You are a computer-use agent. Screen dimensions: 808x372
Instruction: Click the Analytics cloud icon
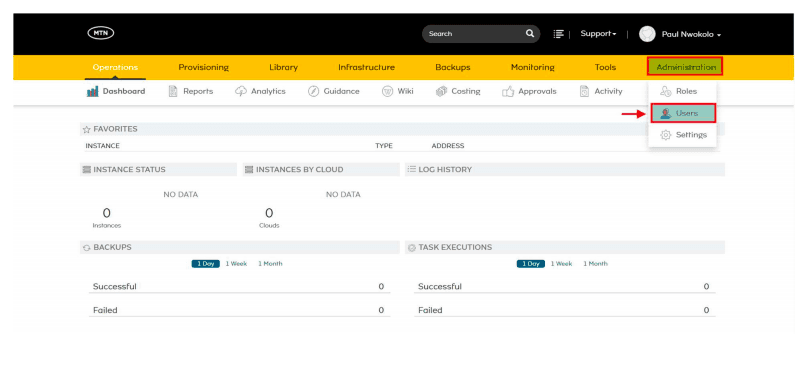click(x=241, y=91)
